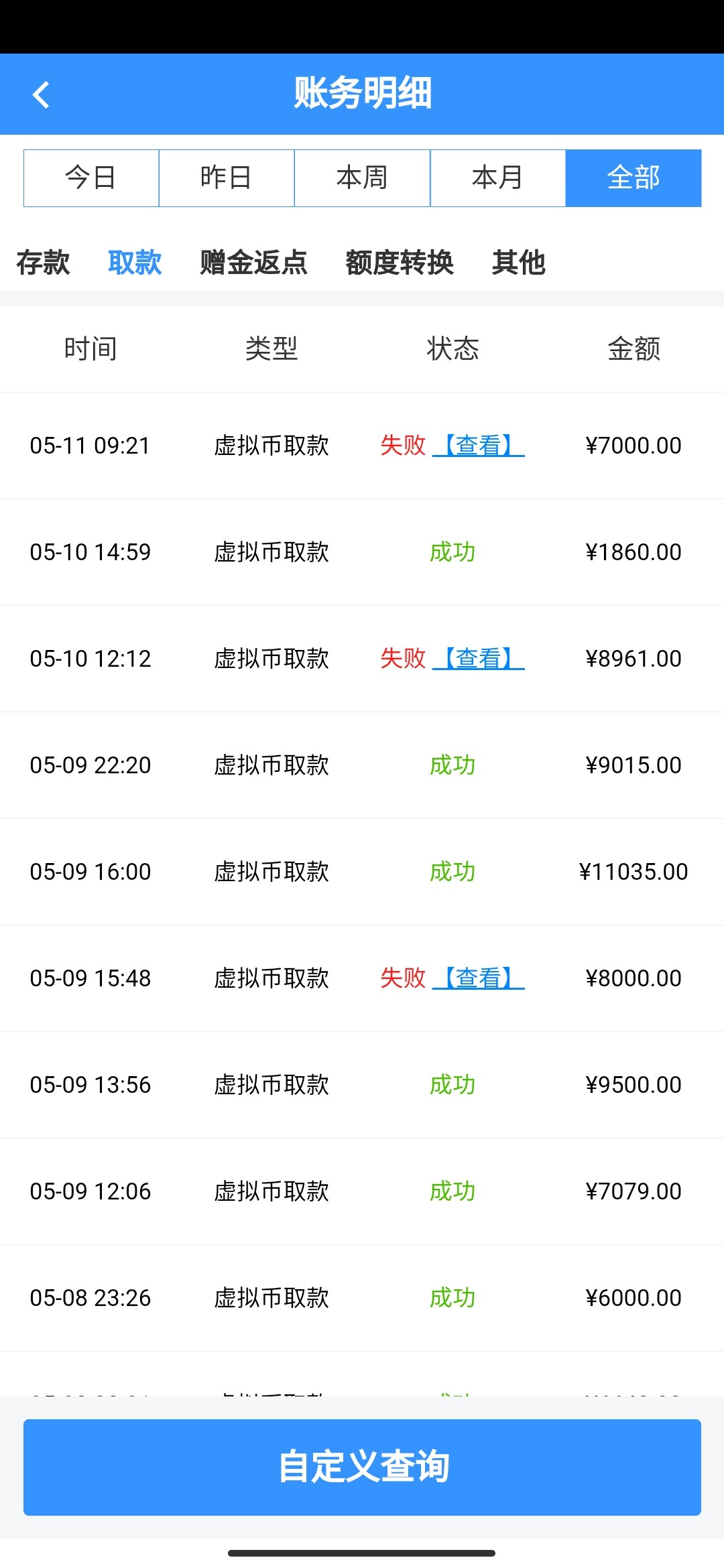
Task: Open the 赠金返点 category tab
Action: pos(253,262)
